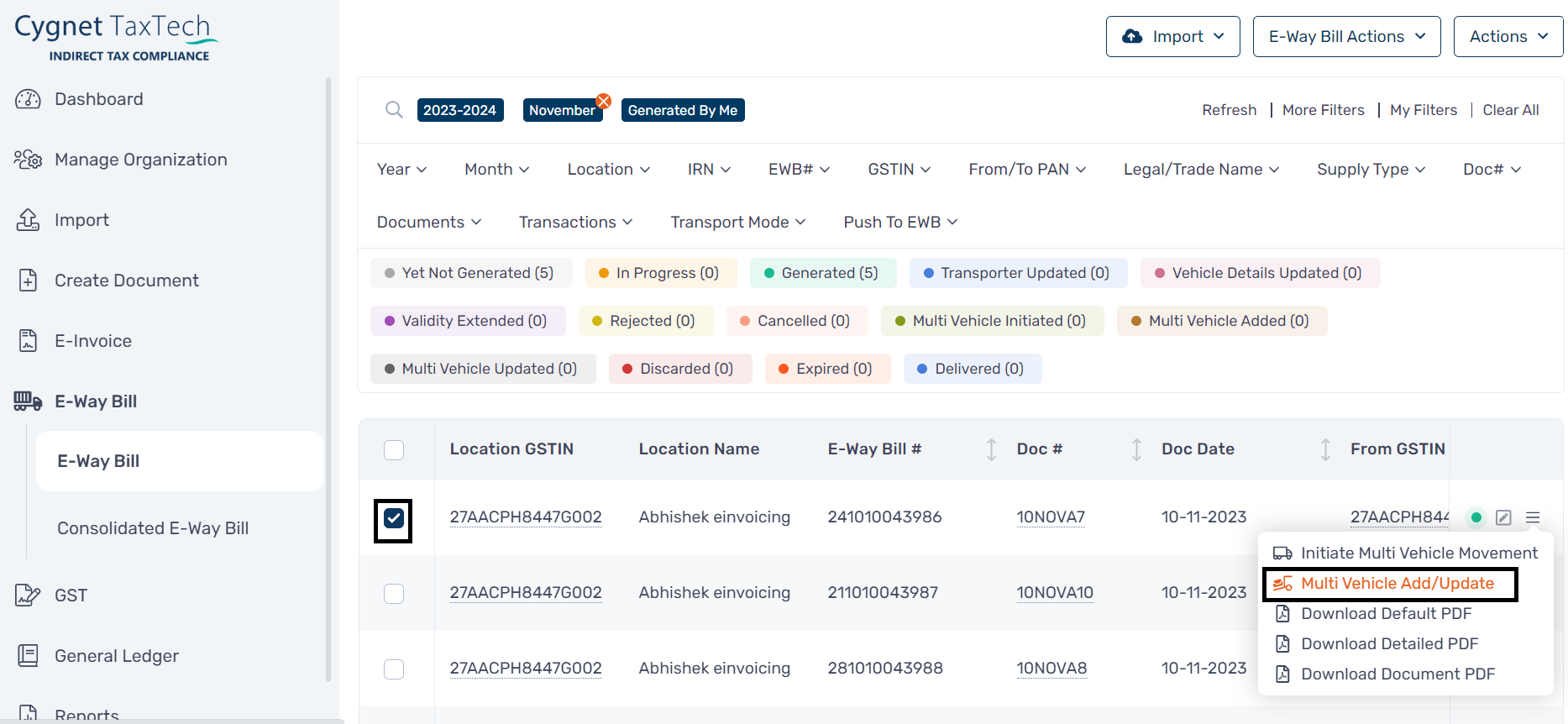Image resolution: width=1568 pixels, height=724 pixels.
Task: Click the Import upload icon in the sidebar
Action: click(x=28, y=220)
